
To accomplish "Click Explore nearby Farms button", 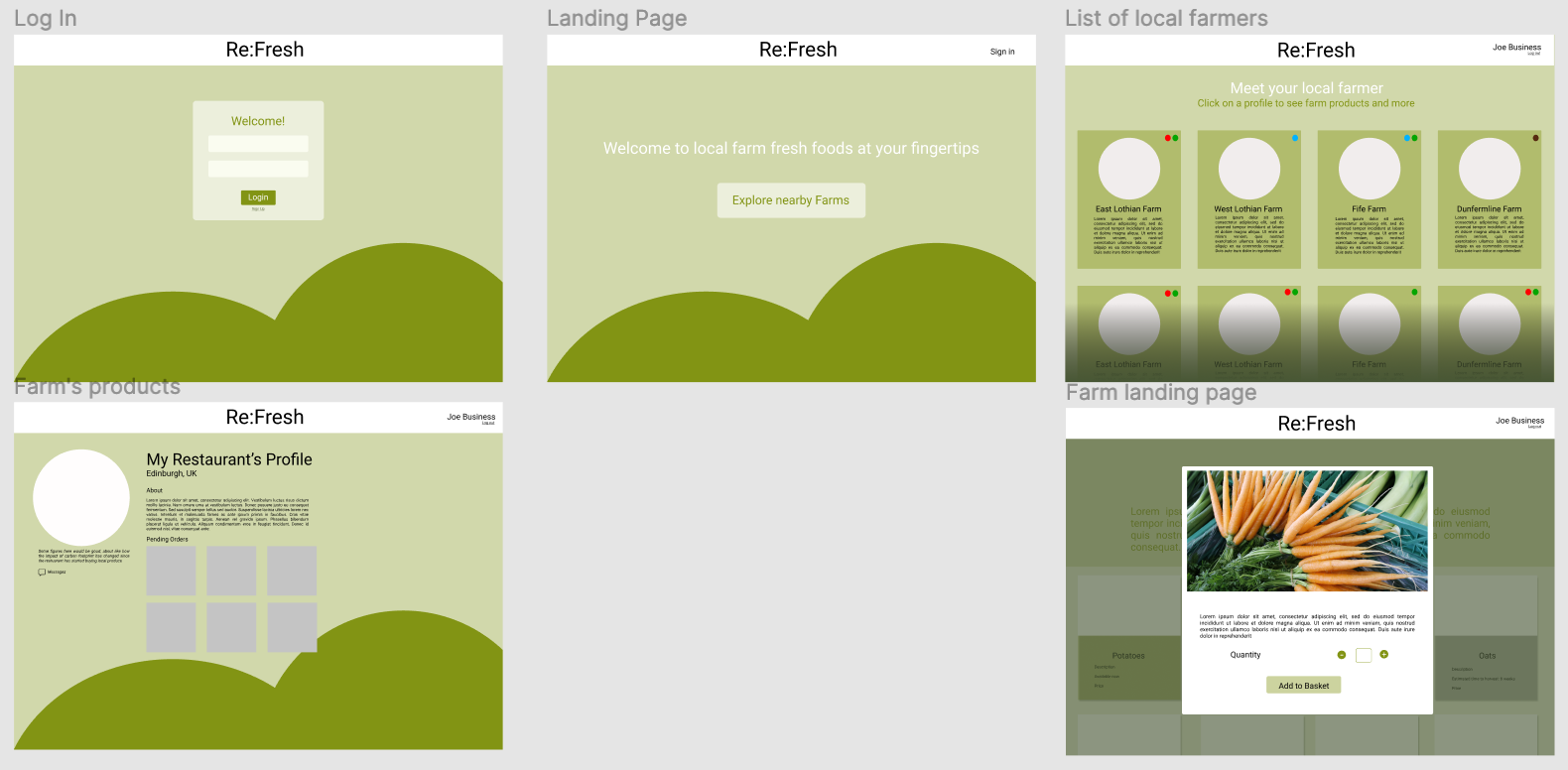I will click(x=791, y=200).
